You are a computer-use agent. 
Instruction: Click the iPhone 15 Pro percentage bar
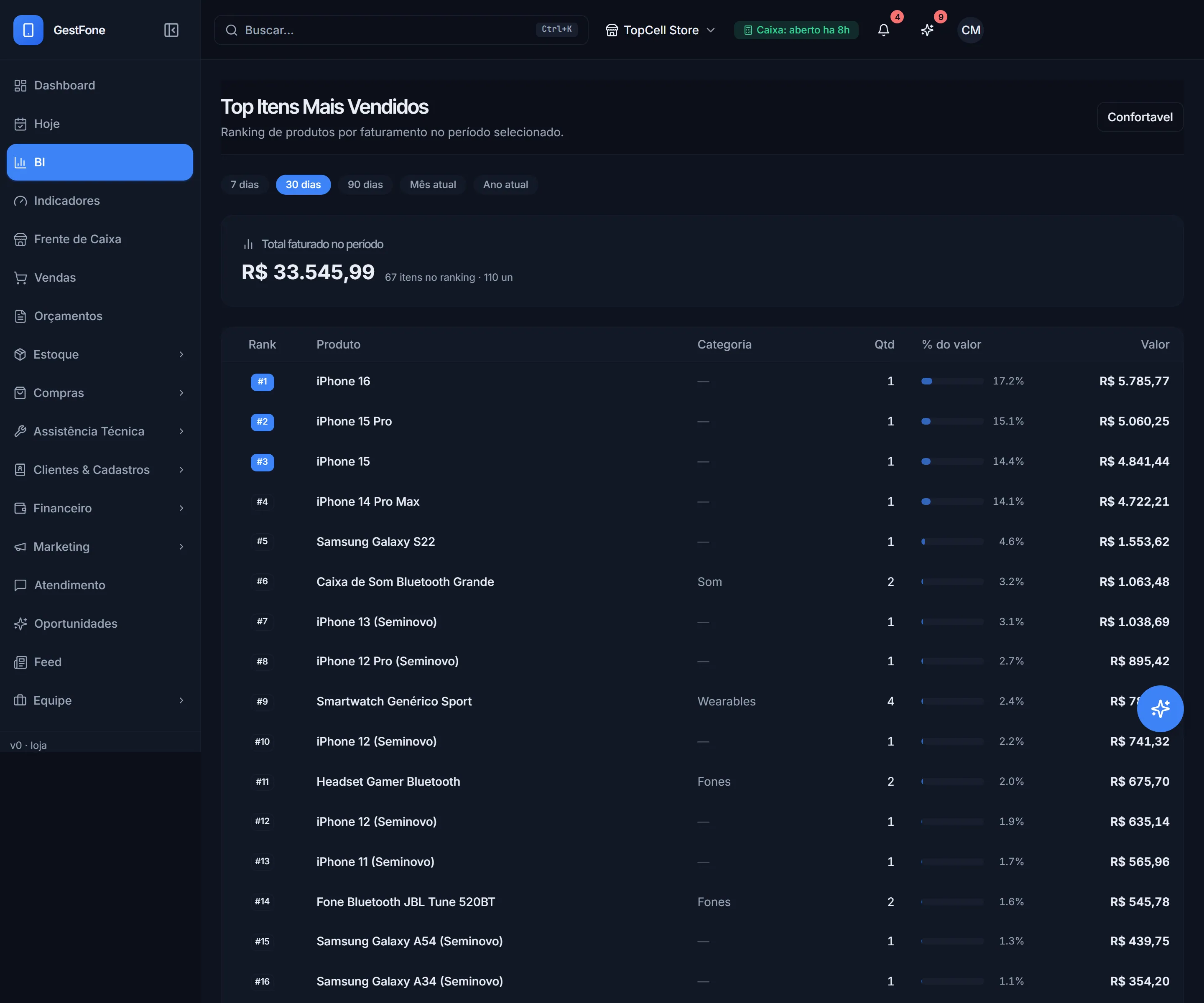click(952, 421)
